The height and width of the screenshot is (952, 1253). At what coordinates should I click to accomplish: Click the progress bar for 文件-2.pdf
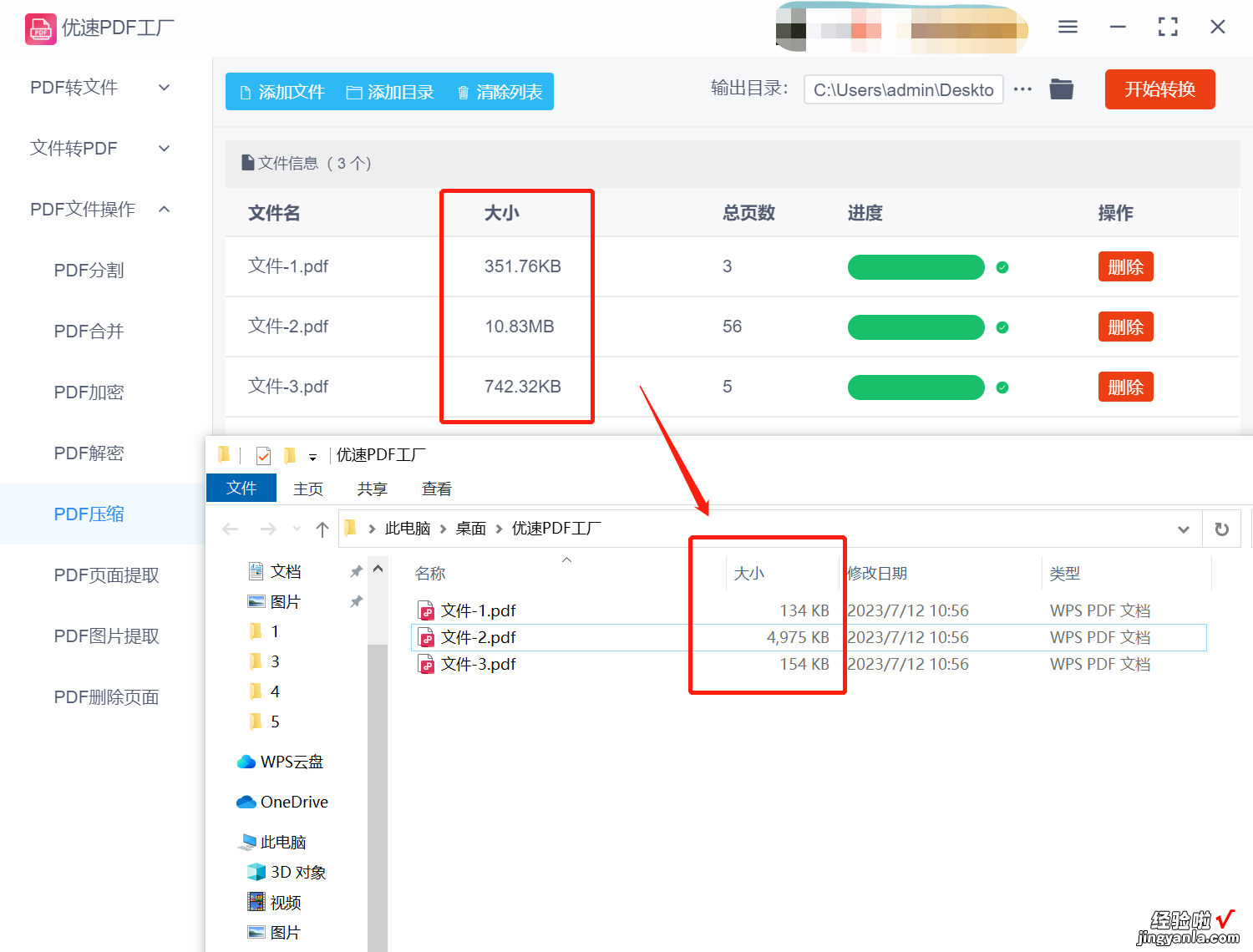point(916,327)
